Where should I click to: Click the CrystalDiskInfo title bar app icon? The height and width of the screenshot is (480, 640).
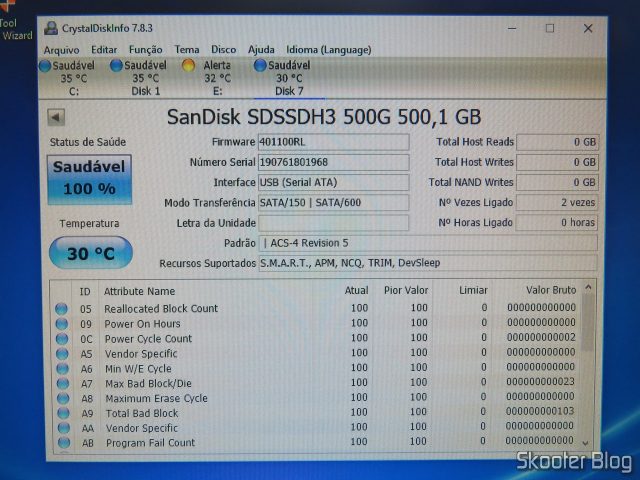click(x=51, y=28)
